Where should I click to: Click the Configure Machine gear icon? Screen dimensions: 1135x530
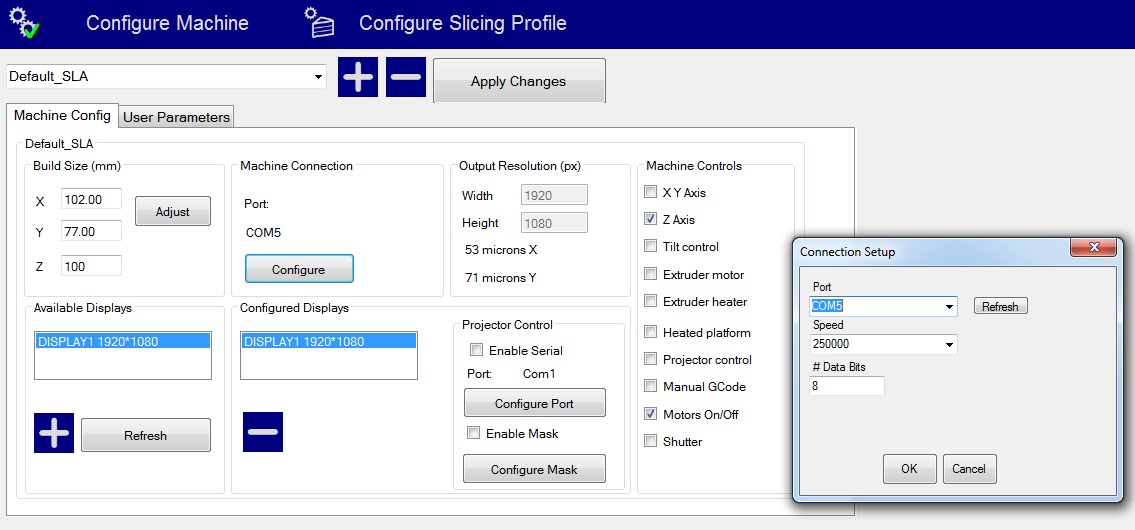coord(24,23)
